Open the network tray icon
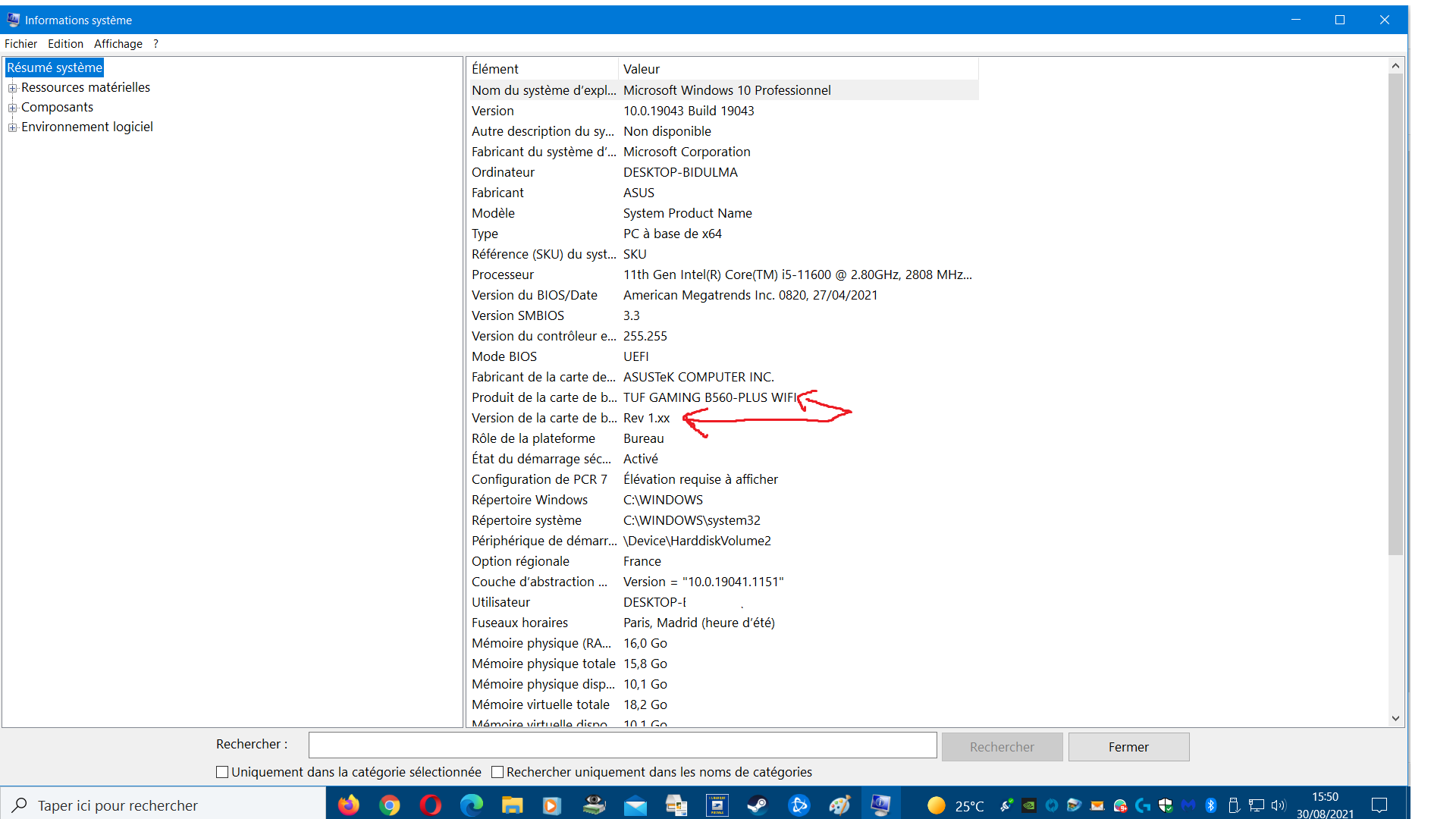 1257,805
